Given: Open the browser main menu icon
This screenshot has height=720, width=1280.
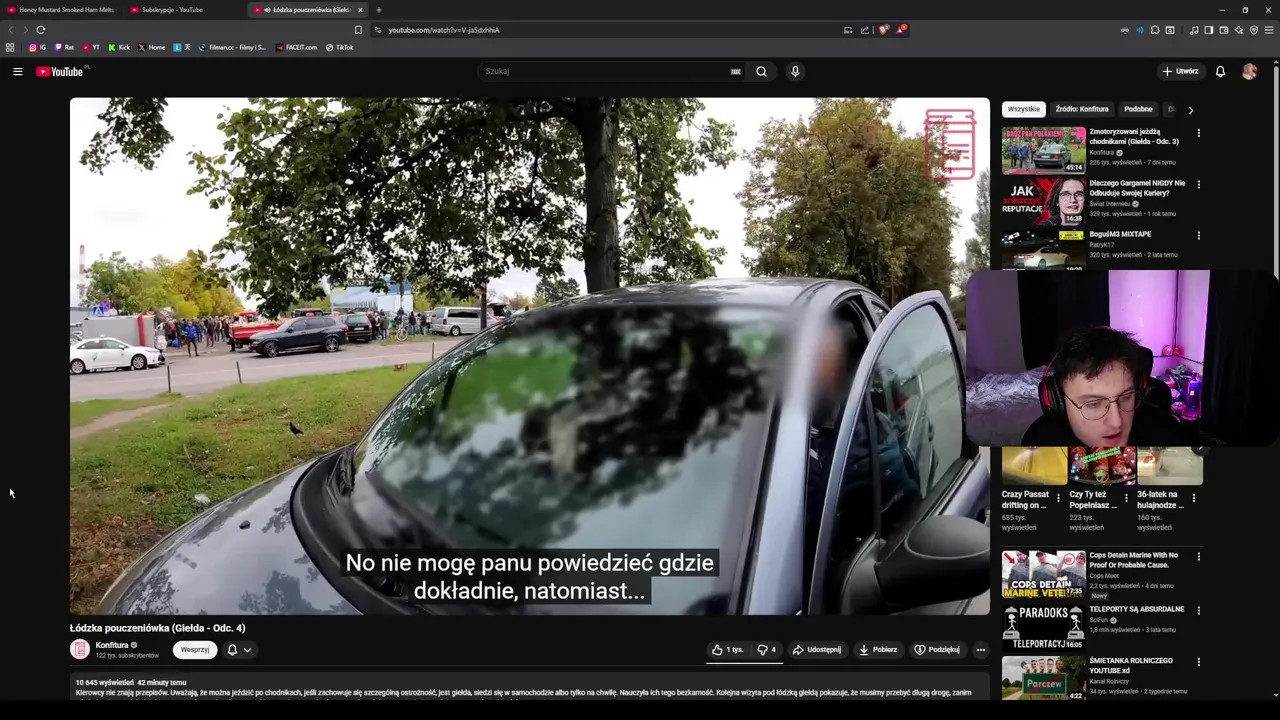Looking at the screenshot, I should pyautogui.click(x=1269, y=30).
